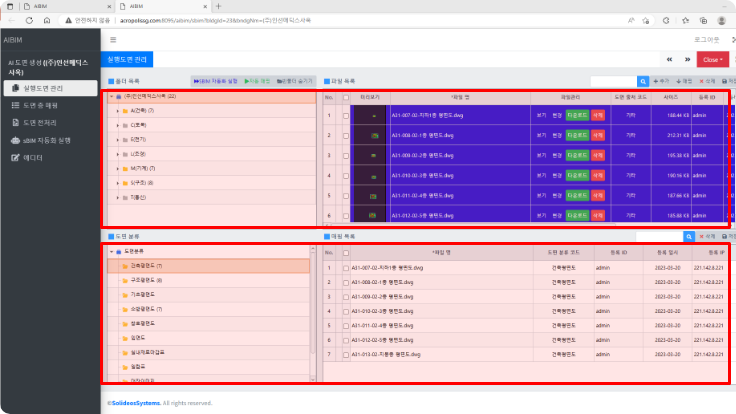Expand the A(건축) folder tree node
This screenshot has height=414, width=736.
(119, 110)
